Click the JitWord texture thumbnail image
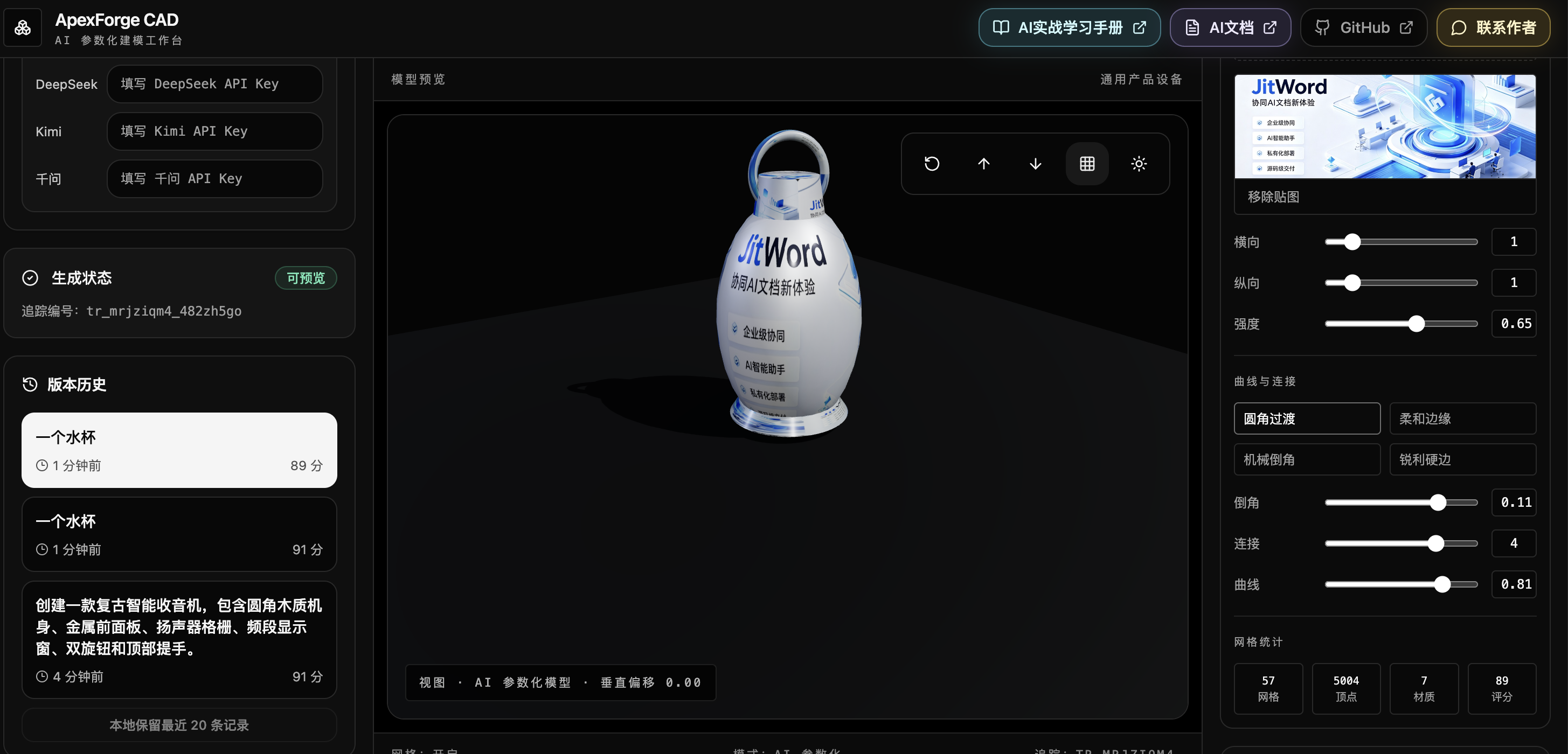 click(x=1385, y=127)
